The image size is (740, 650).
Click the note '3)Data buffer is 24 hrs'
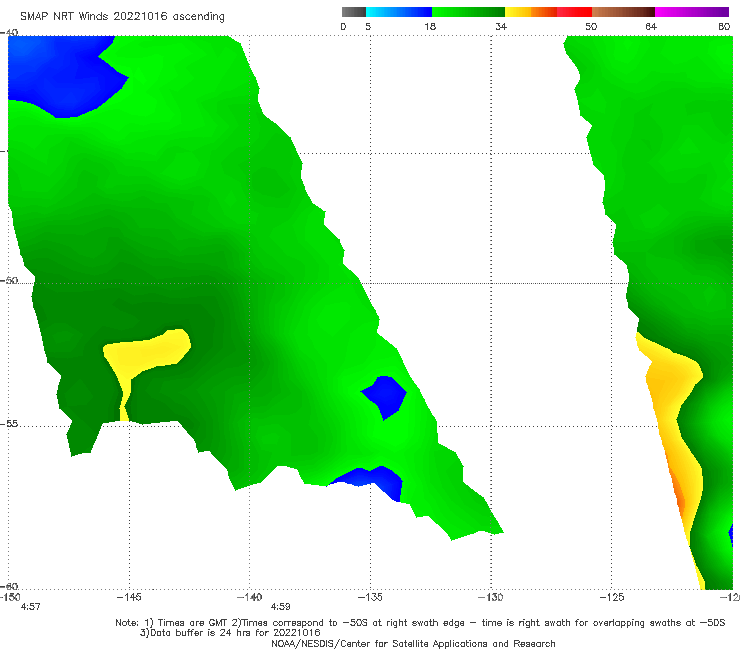pos(230,633)
